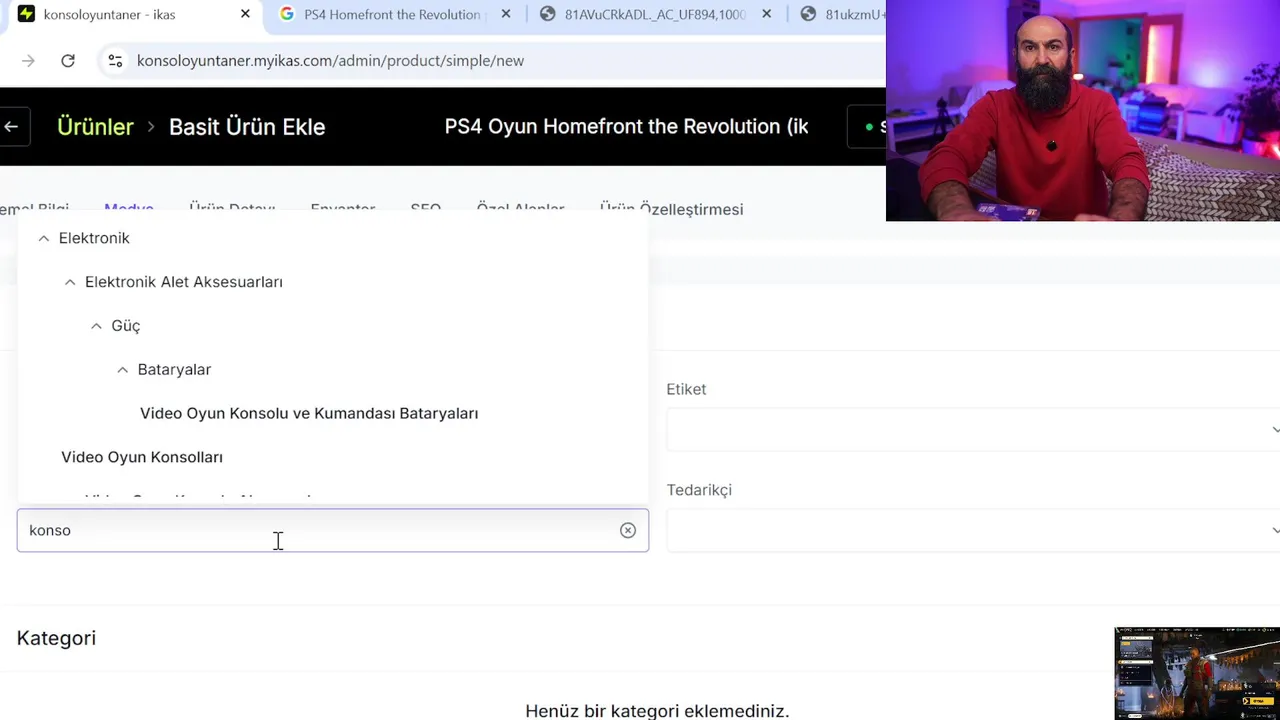
Task: Click the Google favicon on PS4 tab
Action: pos(288,14)
